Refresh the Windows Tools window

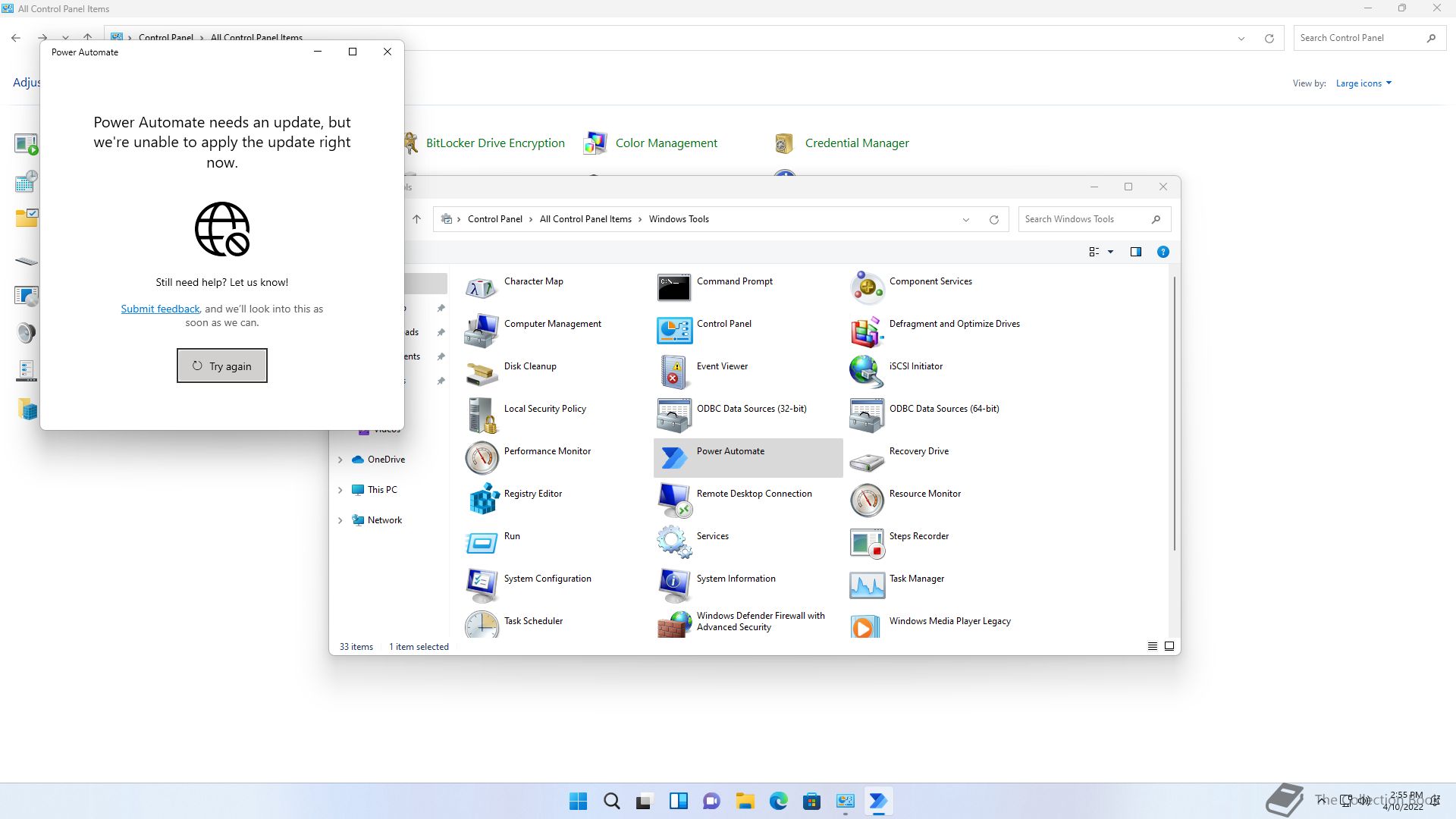click(x=993, y=220)
